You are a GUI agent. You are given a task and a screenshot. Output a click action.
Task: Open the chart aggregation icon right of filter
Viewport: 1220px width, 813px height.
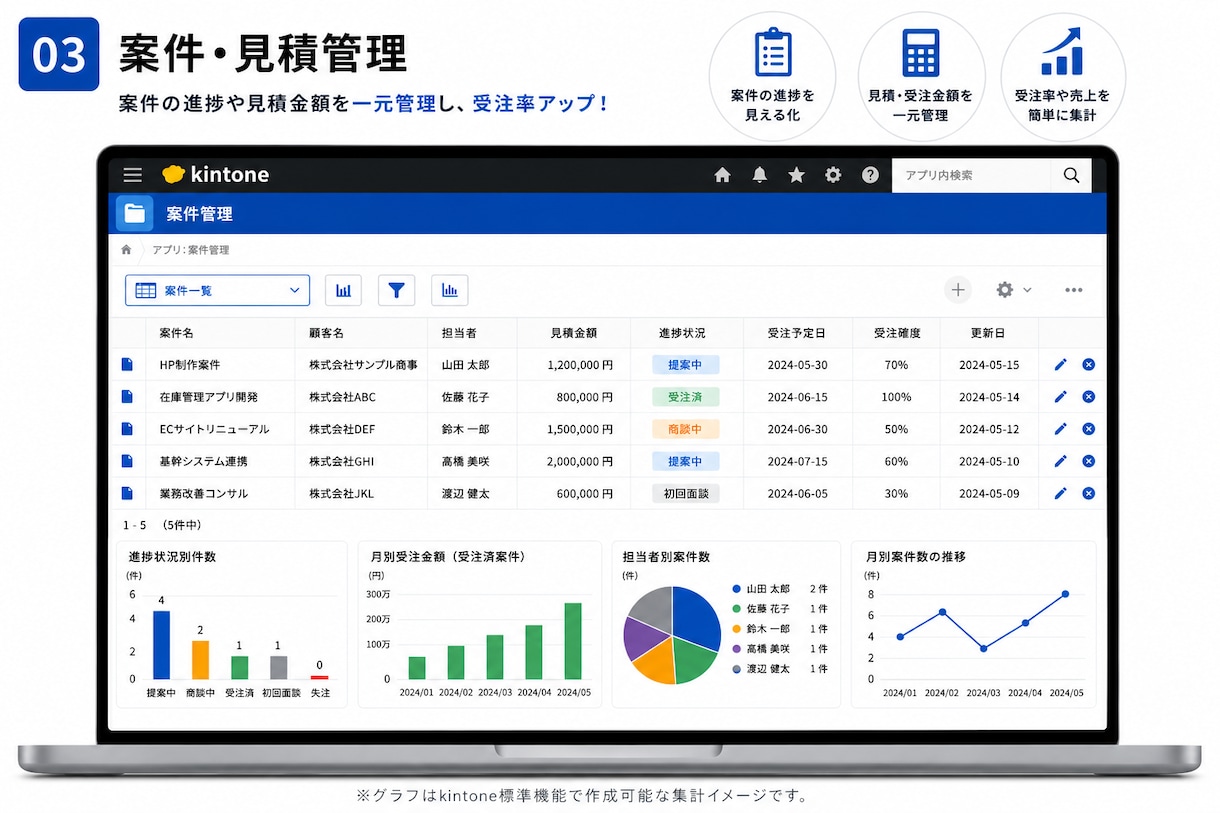(450, 290)
